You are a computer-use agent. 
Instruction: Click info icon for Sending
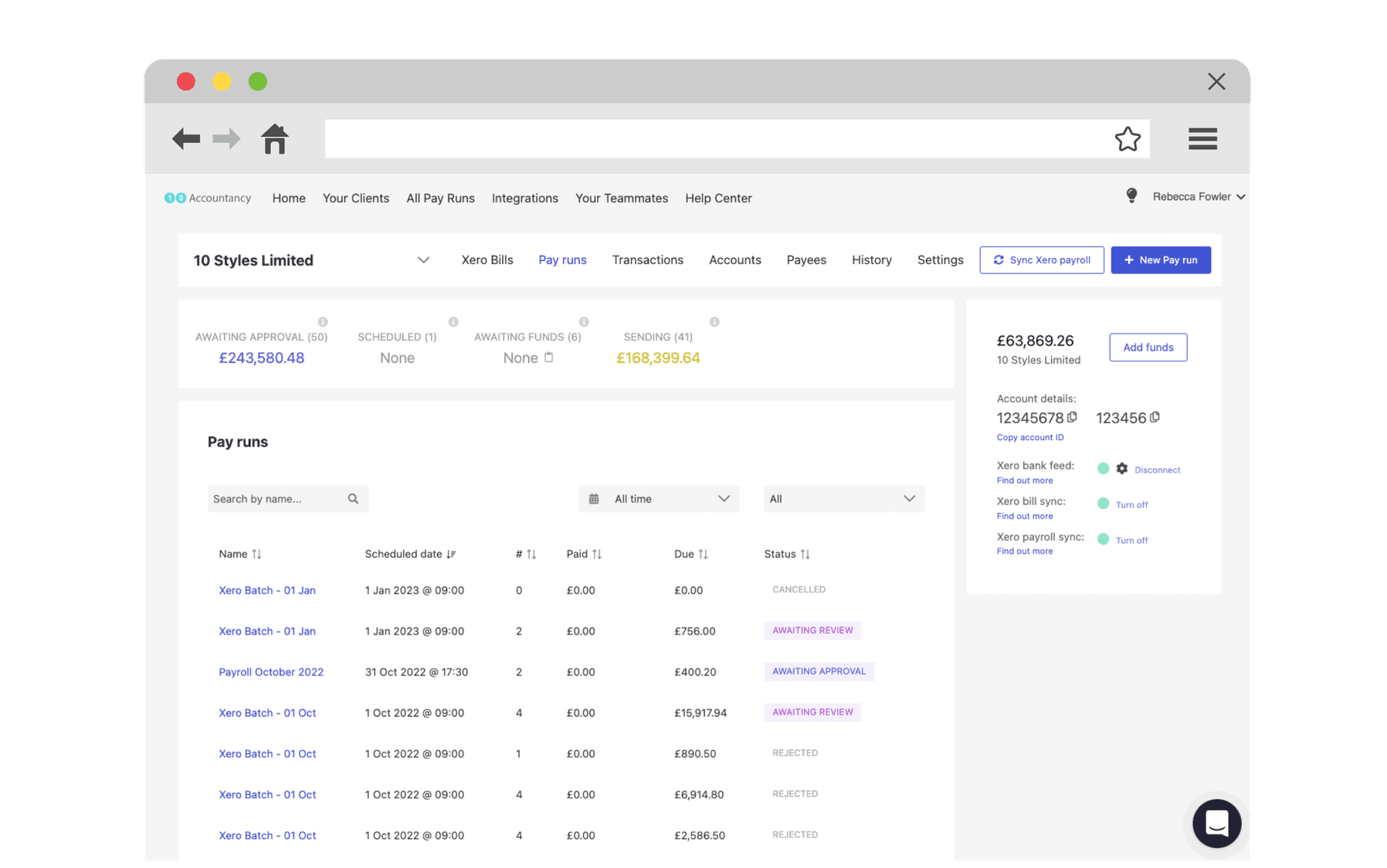(x=714, y=322)
